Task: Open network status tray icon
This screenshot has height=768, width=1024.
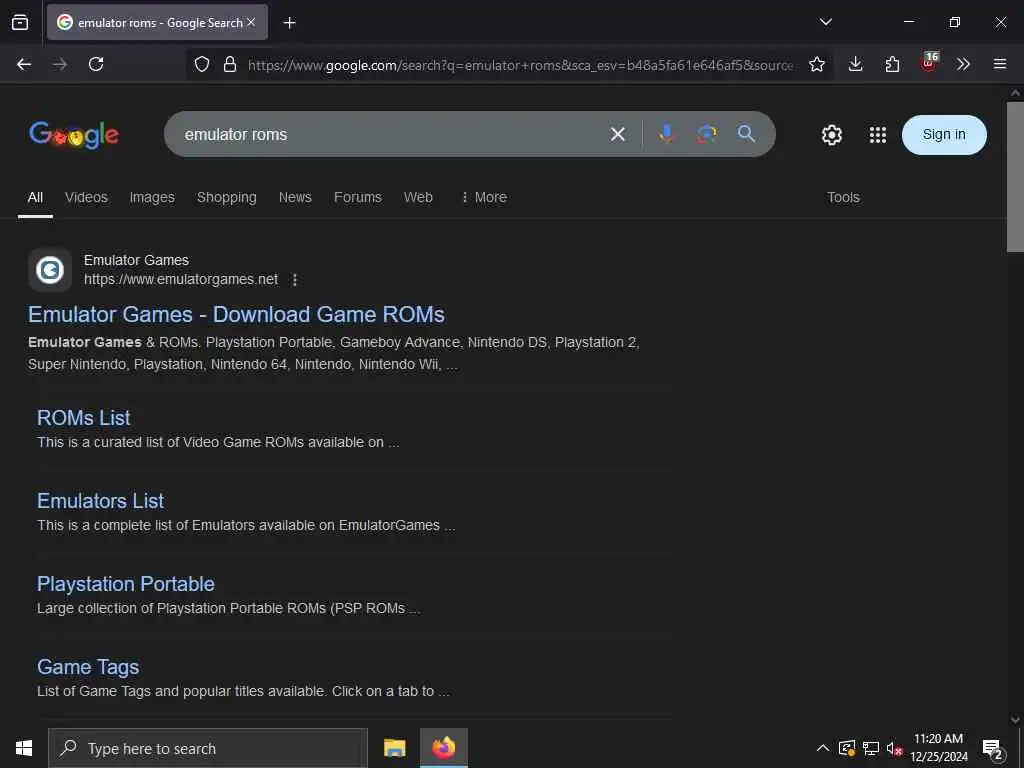Action: (871, 748)
